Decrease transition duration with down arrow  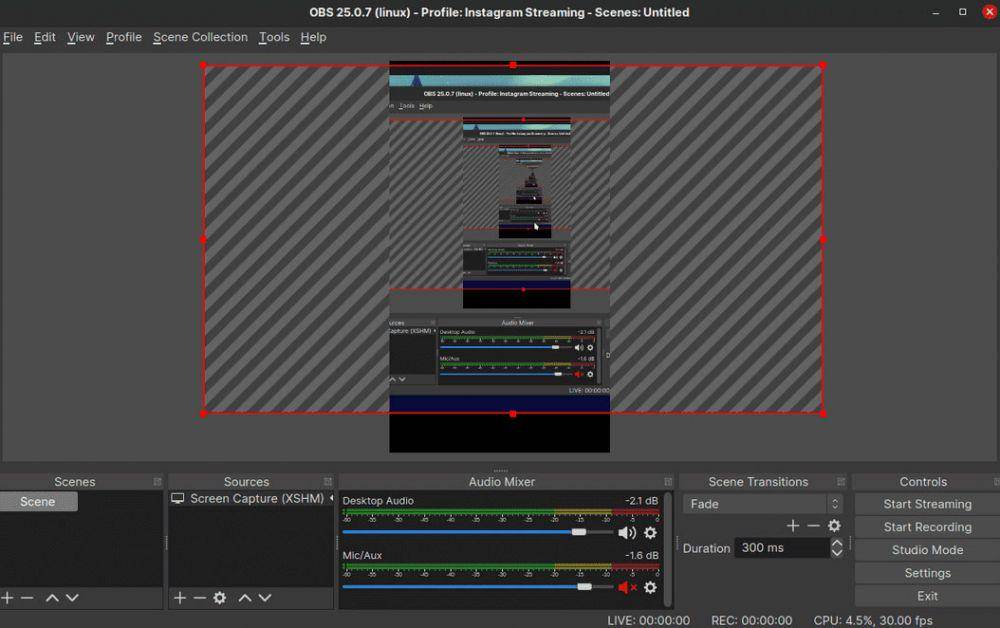click(x=837, y=553)
